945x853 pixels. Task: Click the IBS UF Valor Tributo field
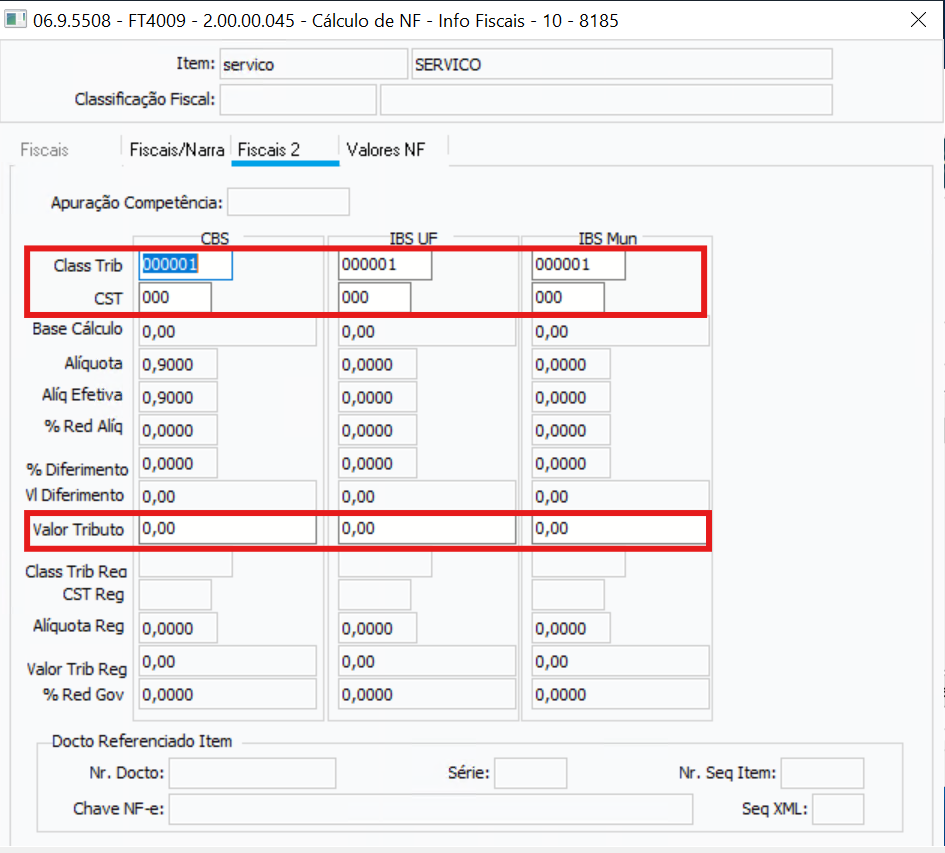[x=427, y=529]
